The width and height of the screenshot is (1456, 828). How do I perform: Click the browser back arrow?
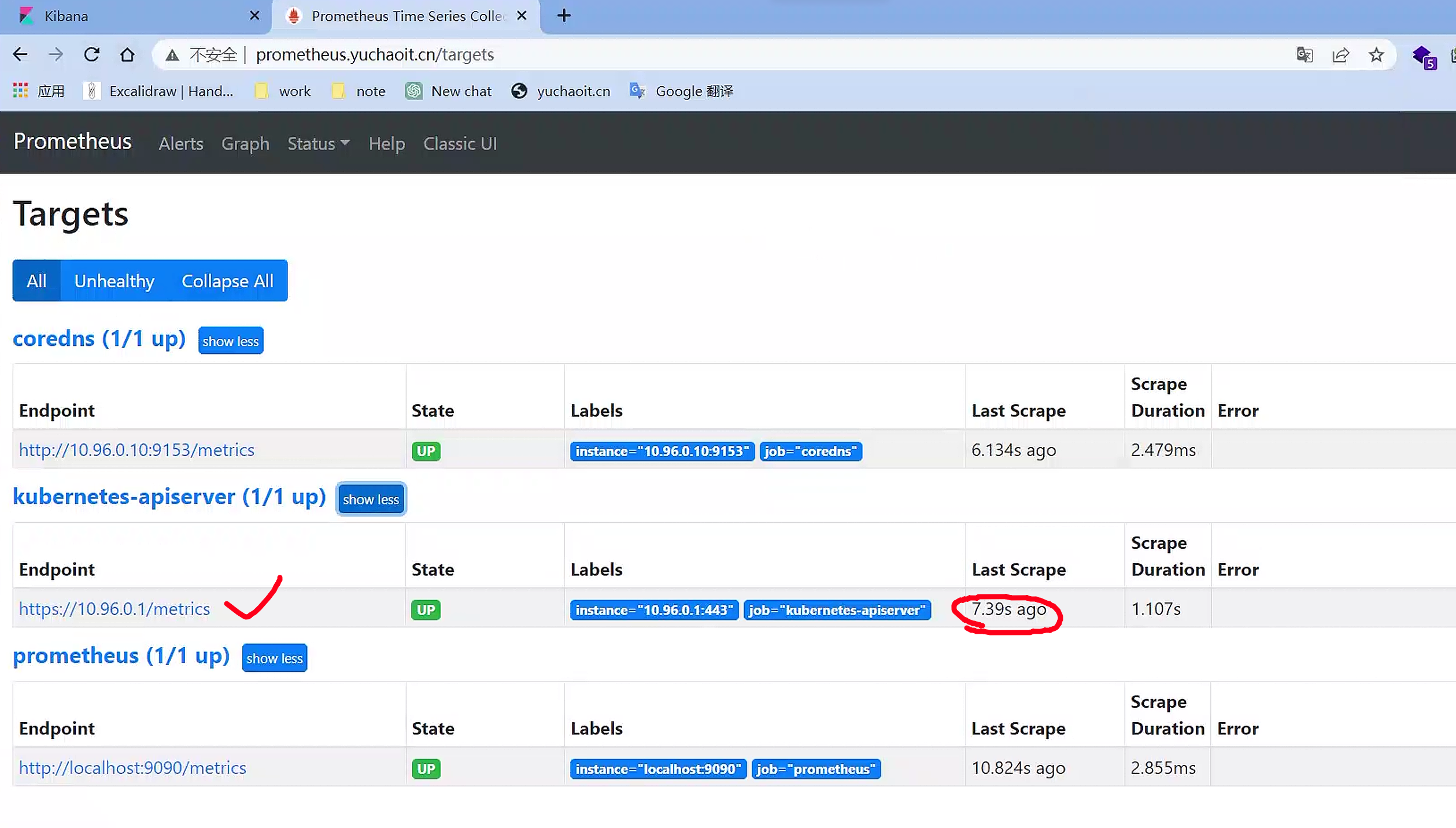(x=20, y=55)
